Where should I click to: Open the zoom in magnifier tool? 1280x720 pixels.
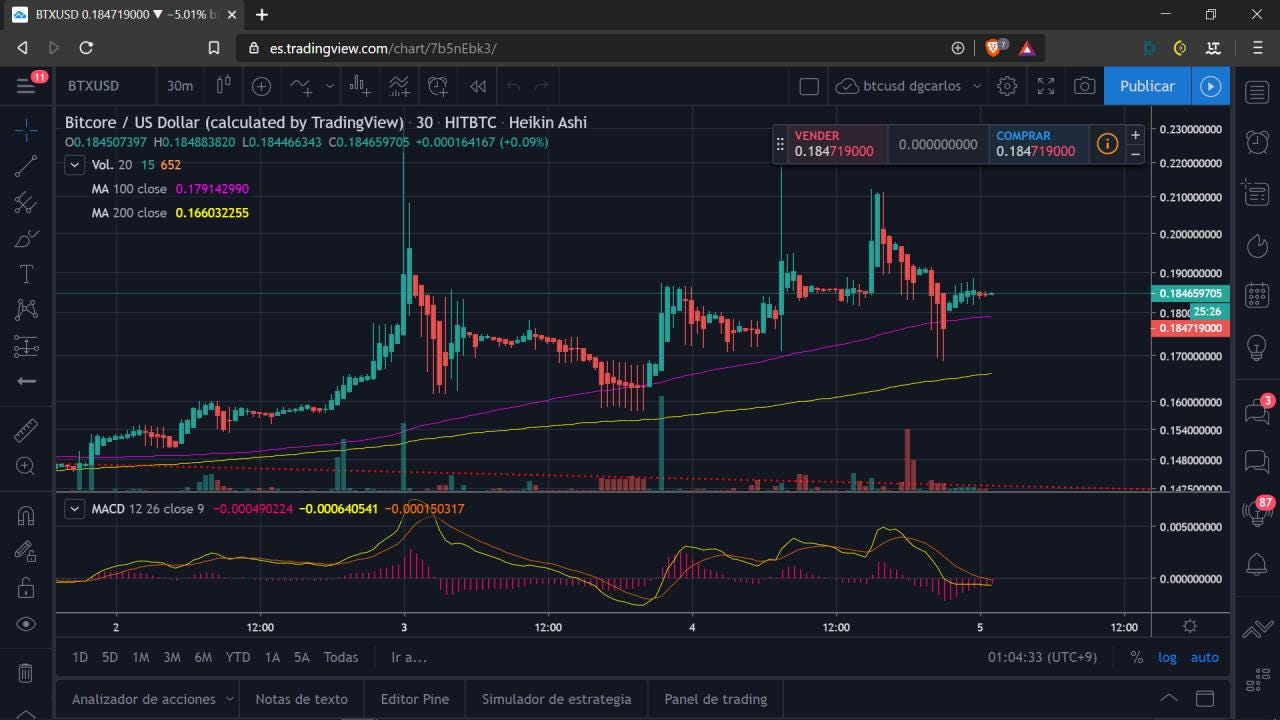tap(26, 465)
